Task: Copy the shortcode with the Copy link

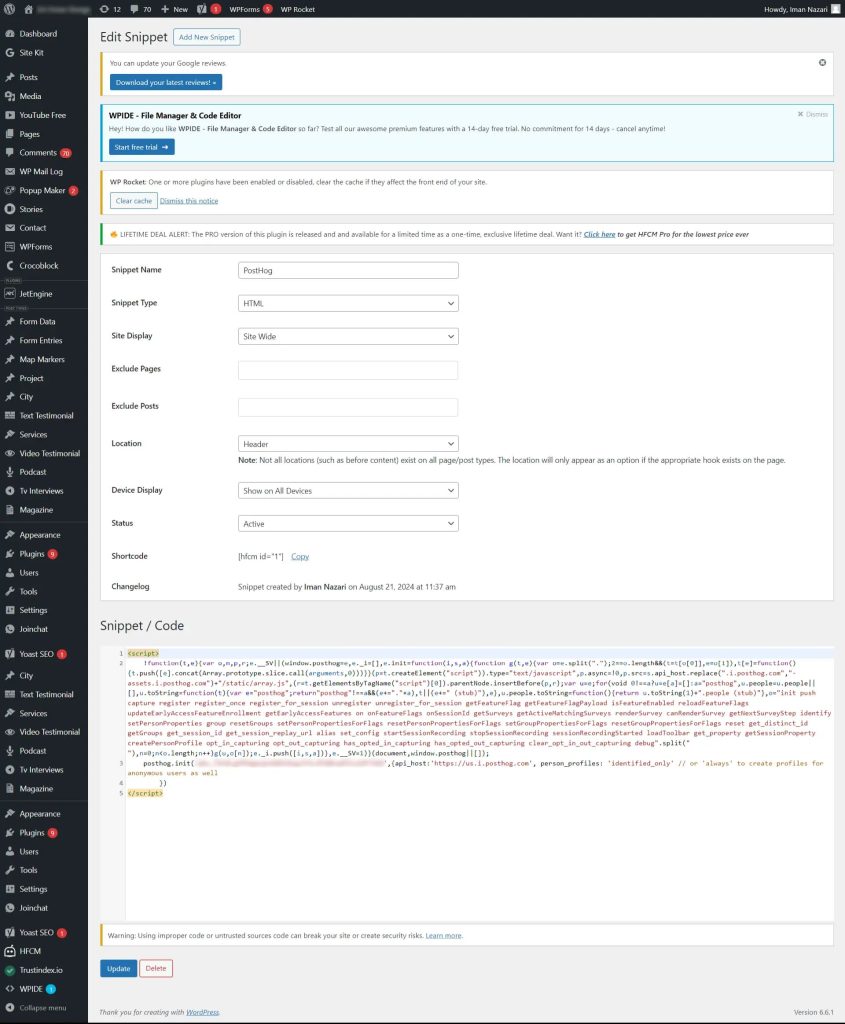Action: click(300, 556)
